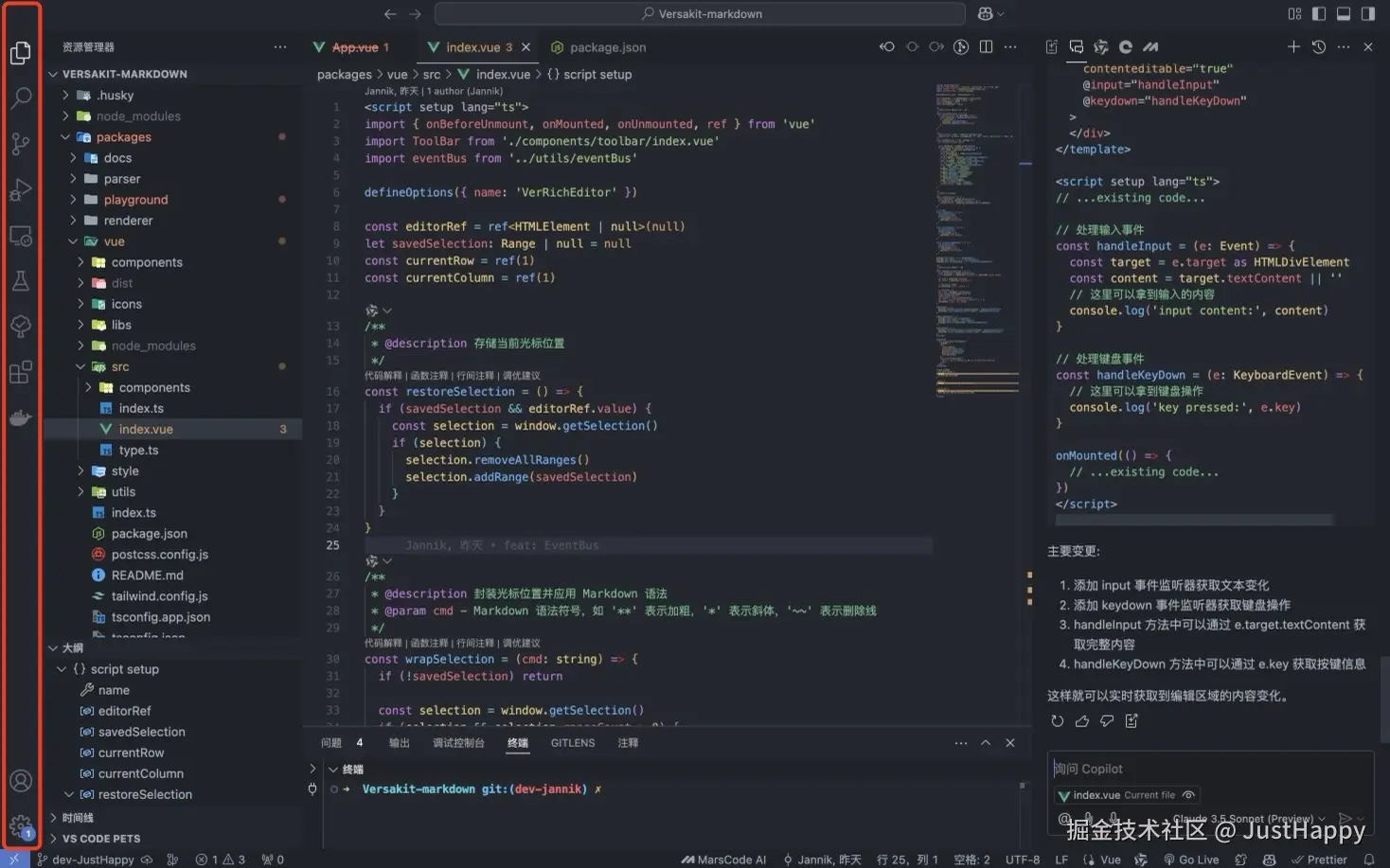Collapse the src folder in the tree

point(172,366)
